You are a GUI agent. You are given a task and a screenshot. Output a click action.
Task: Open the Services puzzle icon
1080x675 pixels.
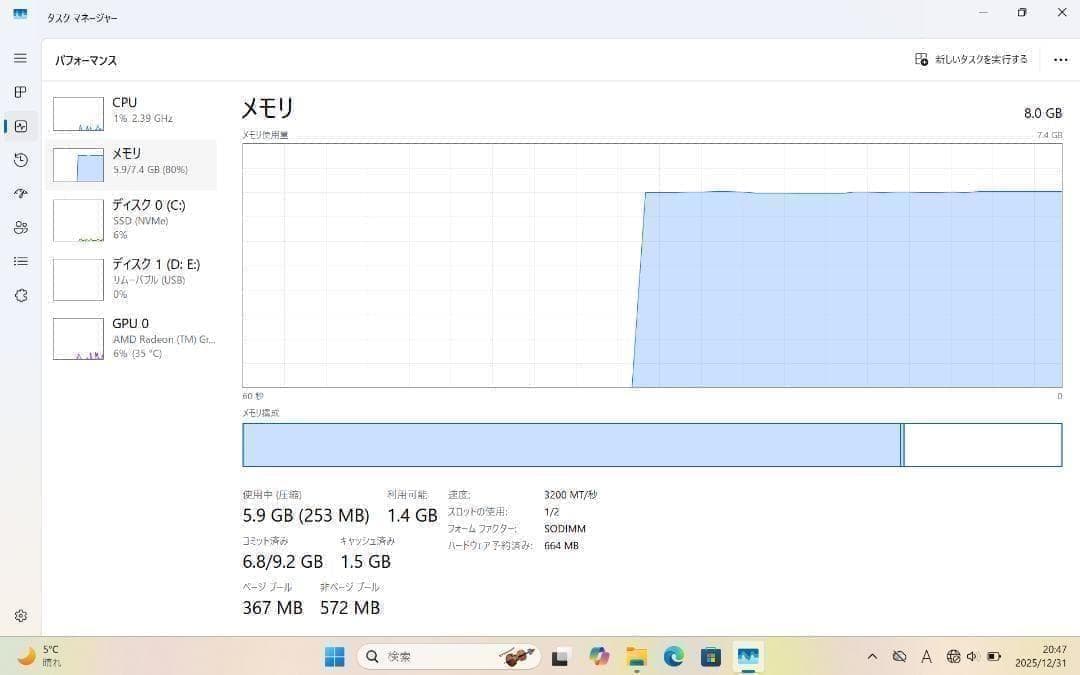click(x=20, y=296)
